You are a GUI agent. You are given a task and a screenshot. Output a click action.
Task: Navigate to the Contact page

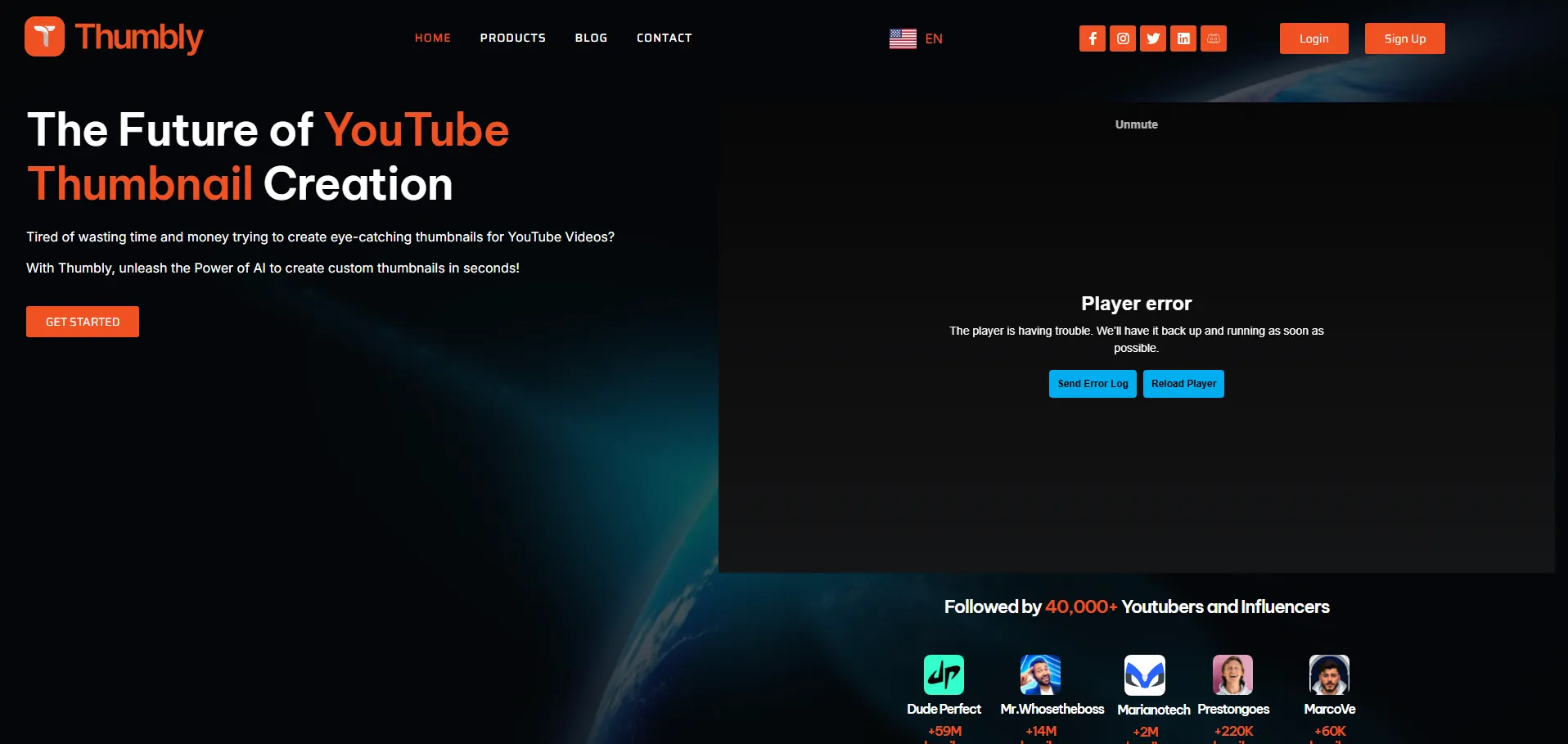tap(664, 38)
